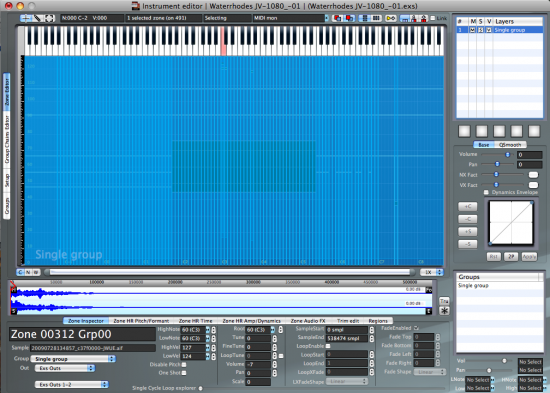550x393 pixels.
Task: Click the rightmost red toolbar icon
Action: pos(424,18)
